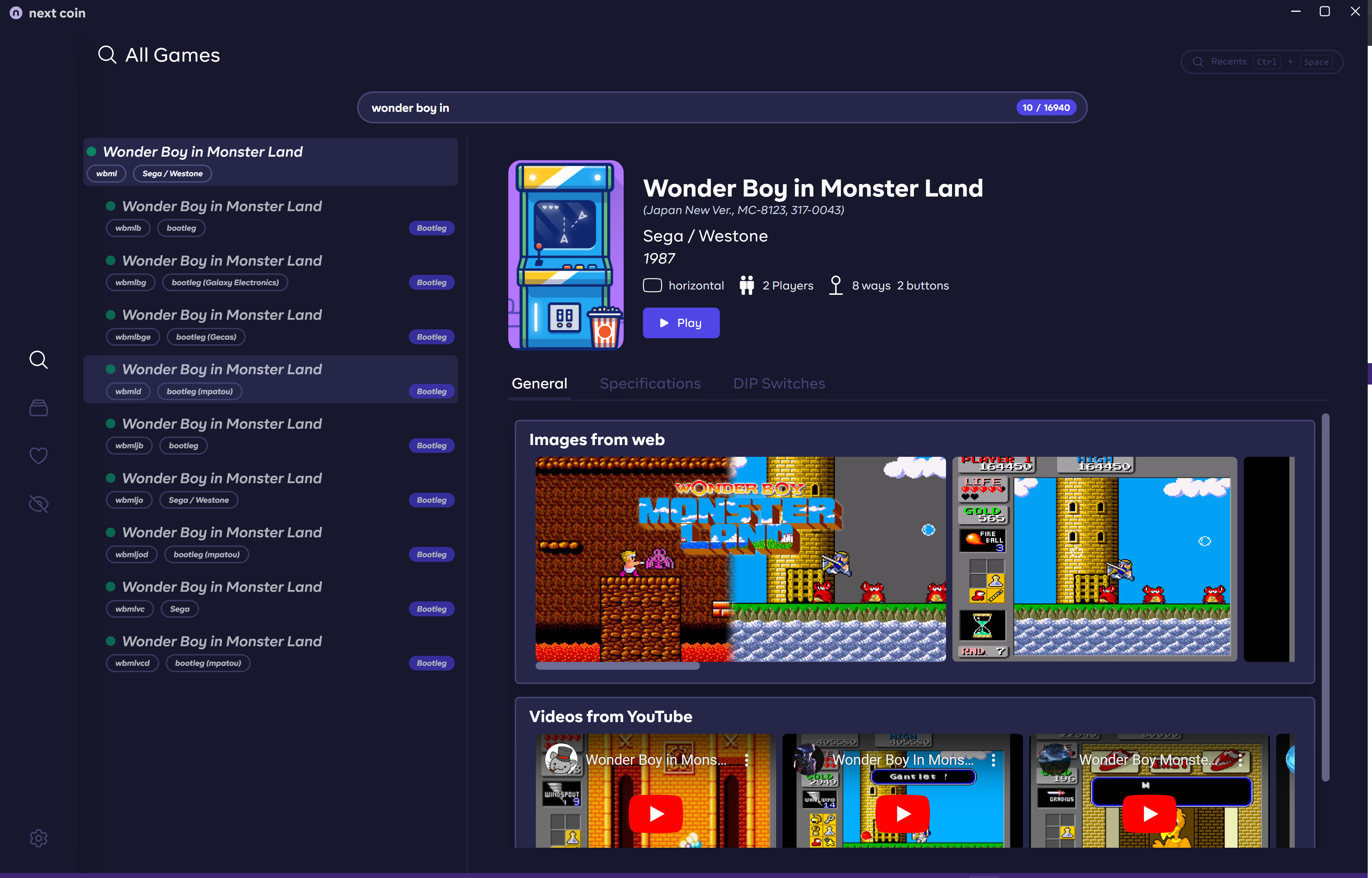Switch to the DIP Switches tab
1372x878 pixels.
(x=778, y=383)
